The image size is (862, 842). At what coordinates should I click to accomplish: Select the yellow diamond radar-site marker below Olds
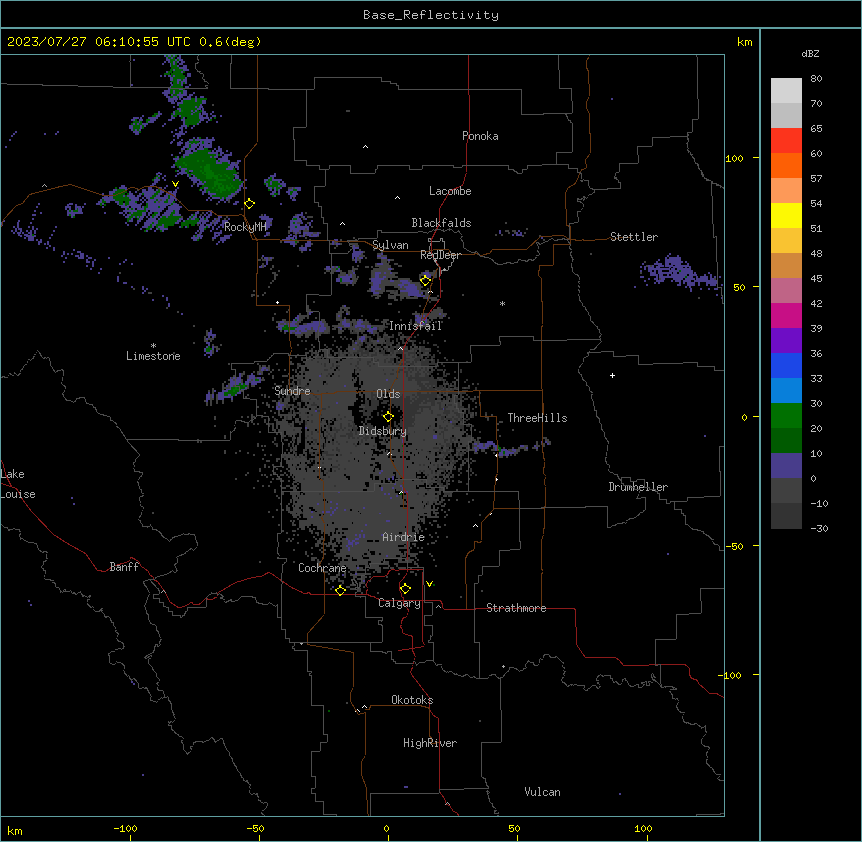point(388,416)
